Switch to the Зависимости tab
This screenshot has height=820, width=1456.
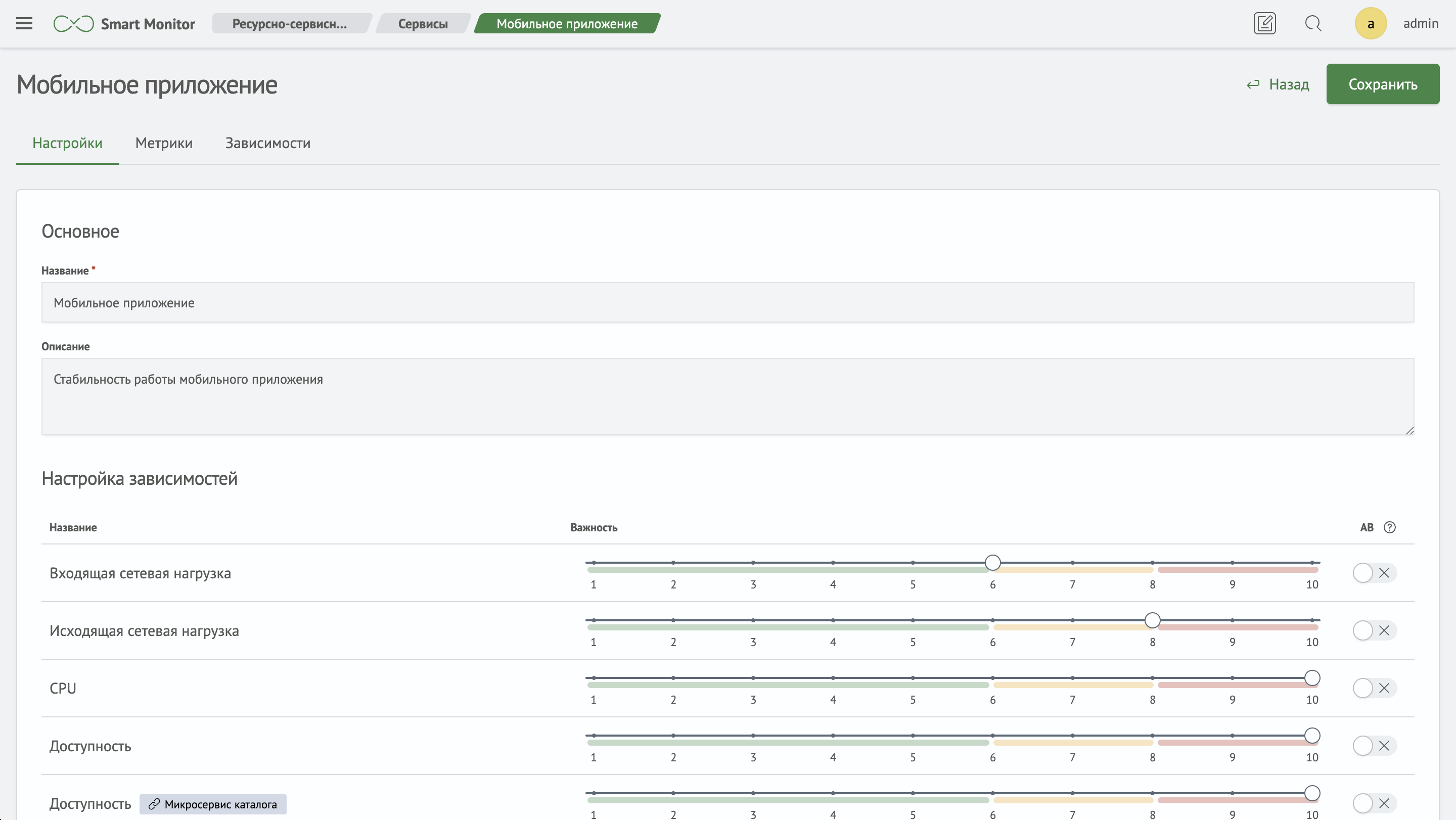[x=268, y=143]
